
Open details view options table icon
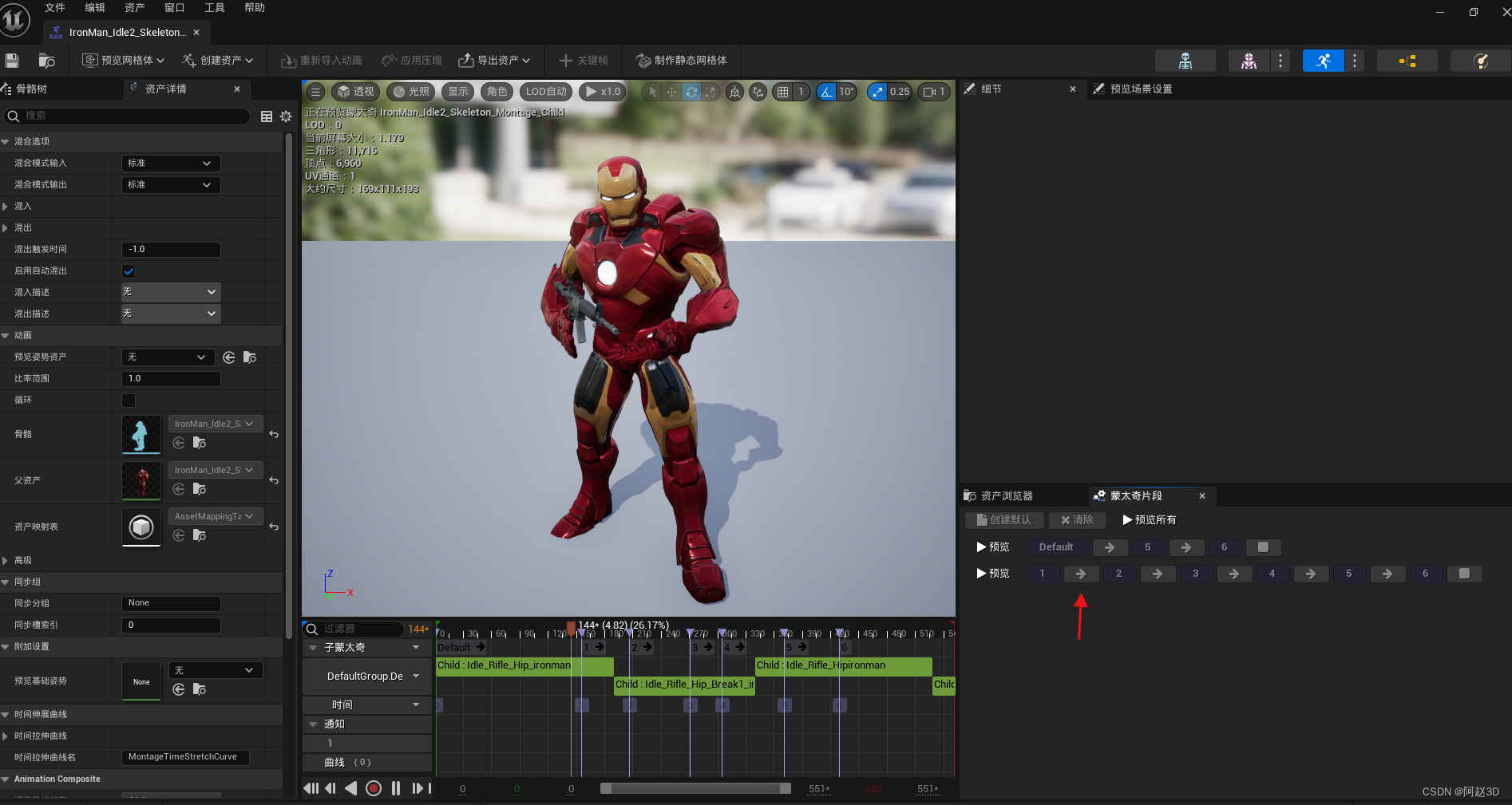tap(267, 116)
